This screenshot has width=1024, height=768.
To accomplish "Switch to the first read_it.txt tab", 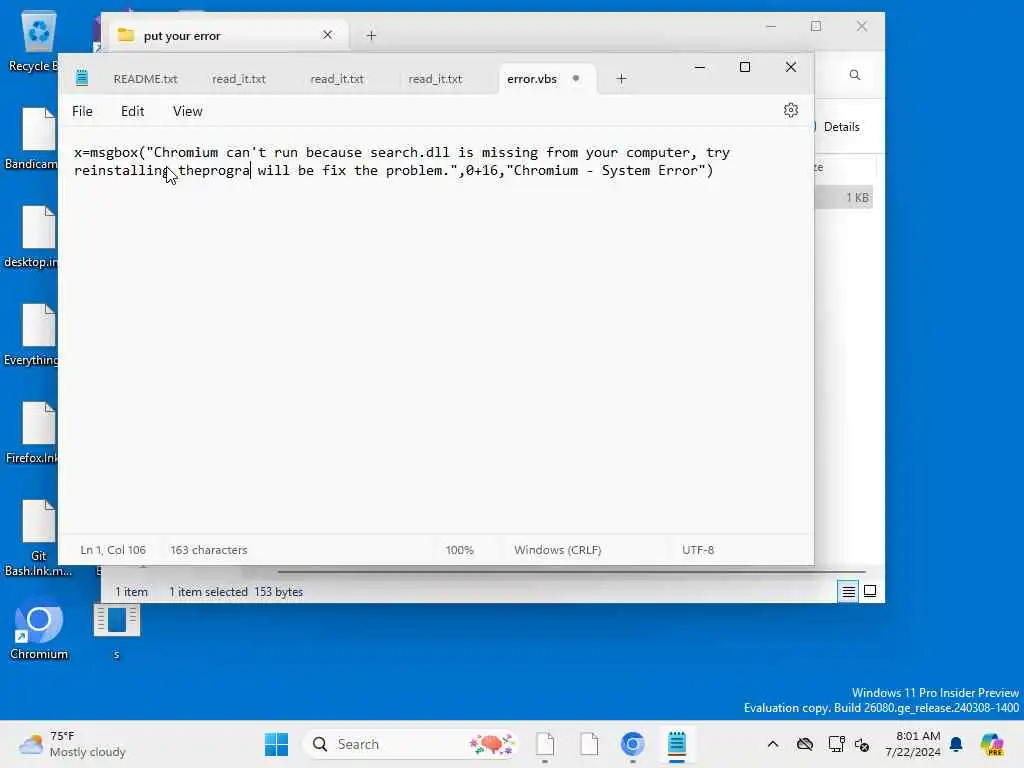I will pyautogui.click(x=238, y=79).
